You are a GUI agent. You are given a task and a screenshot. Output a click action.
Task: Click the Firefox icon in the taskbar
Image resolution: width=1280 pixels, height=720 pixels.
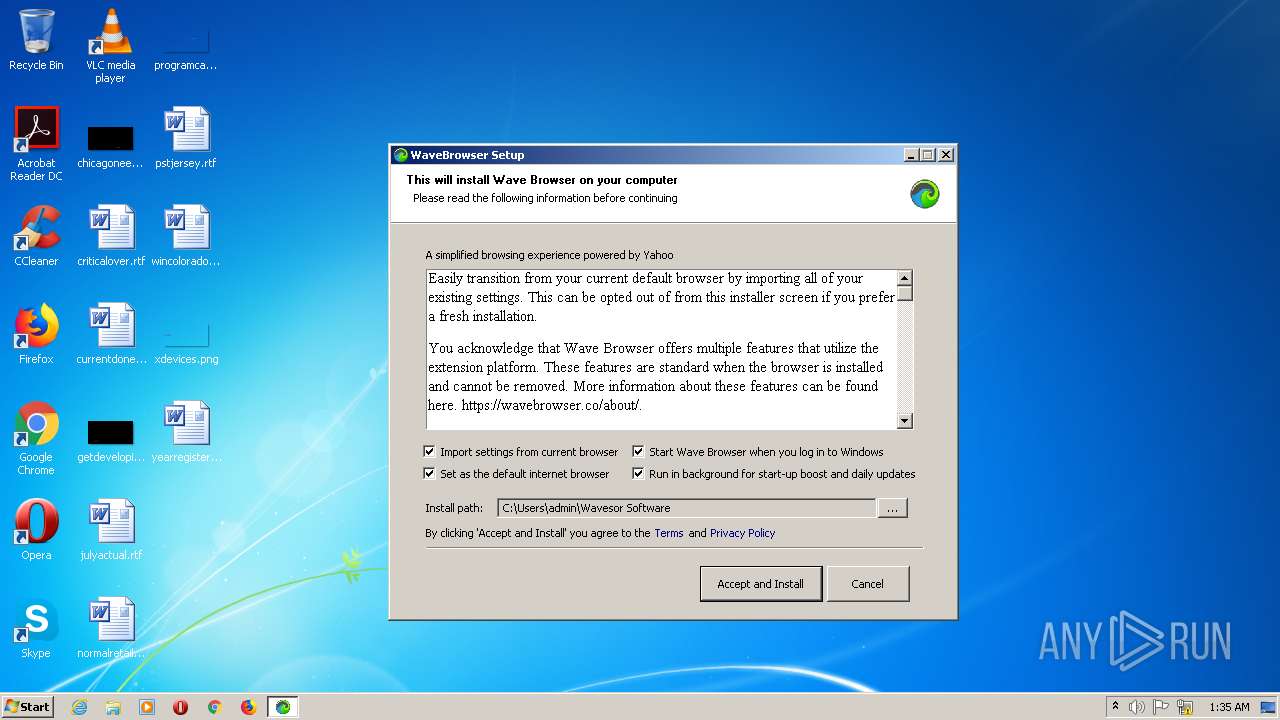pyautogui.click(x=248, y=707)
